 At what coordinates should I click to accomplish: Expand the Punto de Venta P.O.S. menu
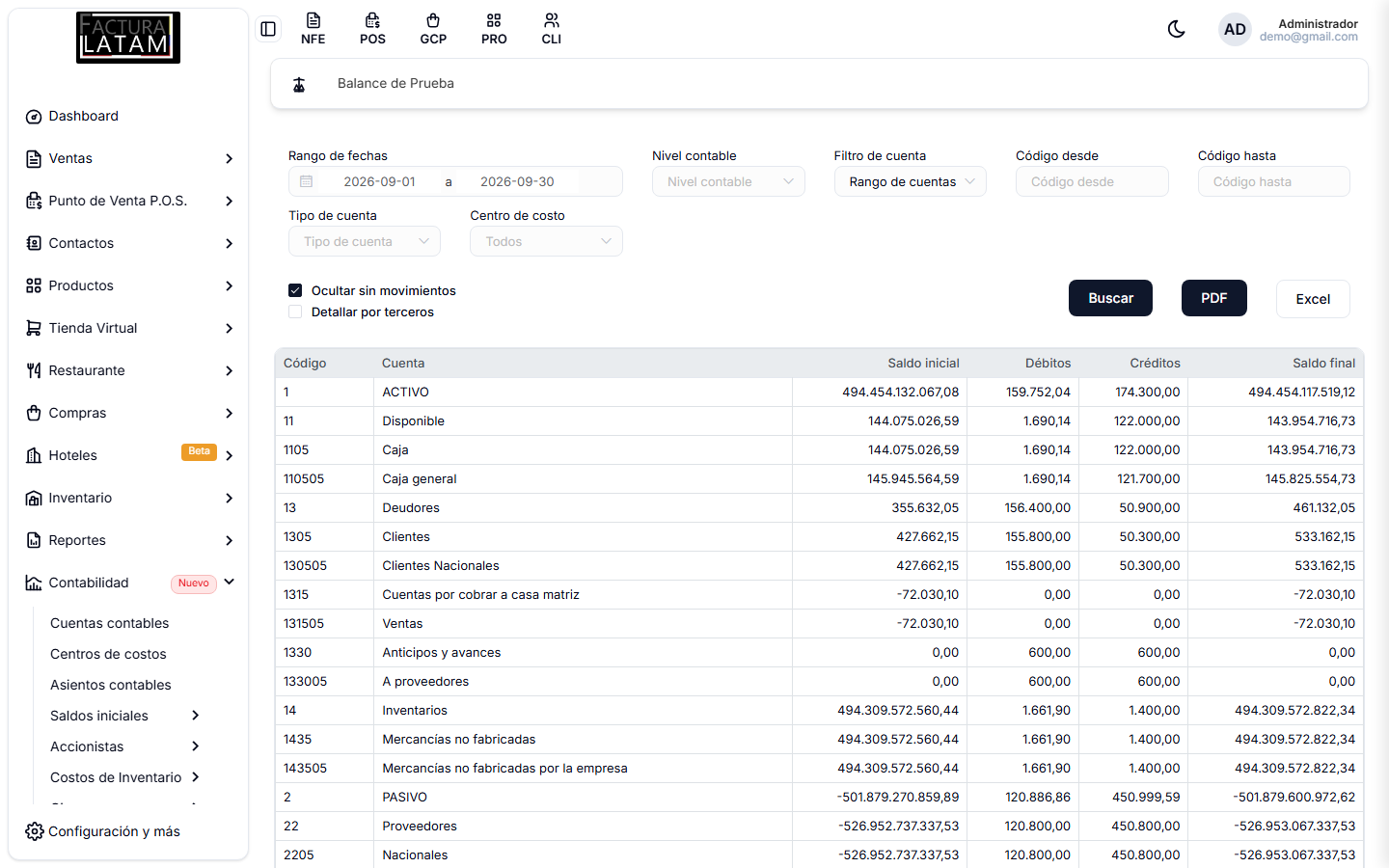[x=129, y=201]
